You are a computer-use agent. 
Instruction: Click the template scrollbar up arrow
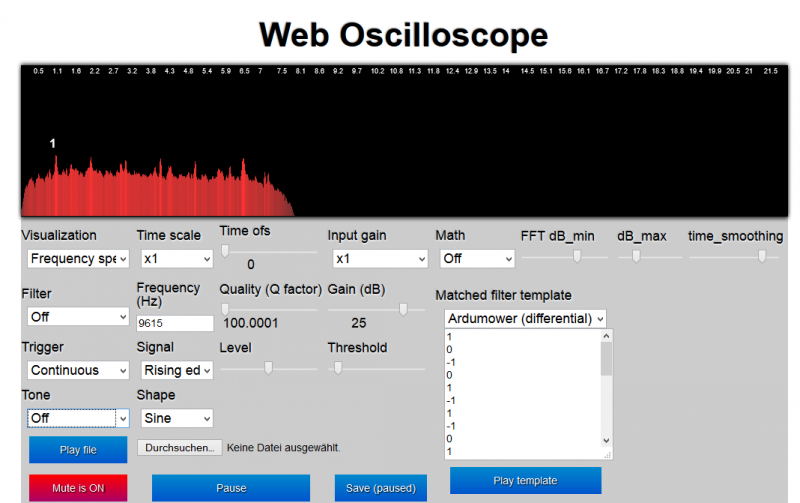pyautogui.click(x=606, y=336)
